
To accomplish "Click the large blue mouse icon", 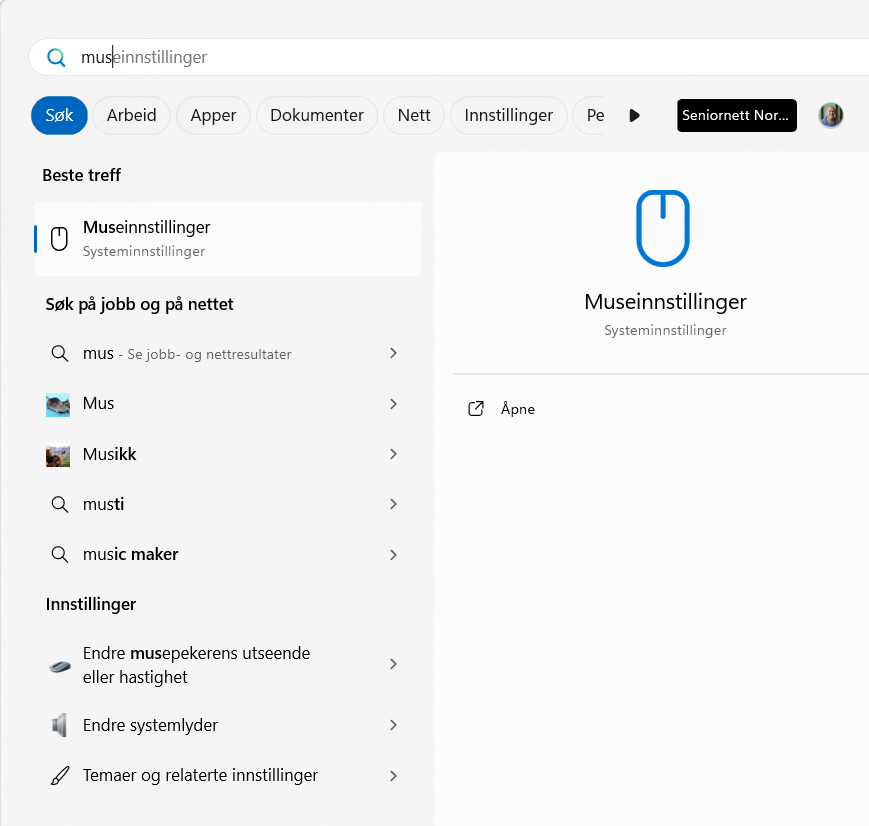I will tap(663, 228).
